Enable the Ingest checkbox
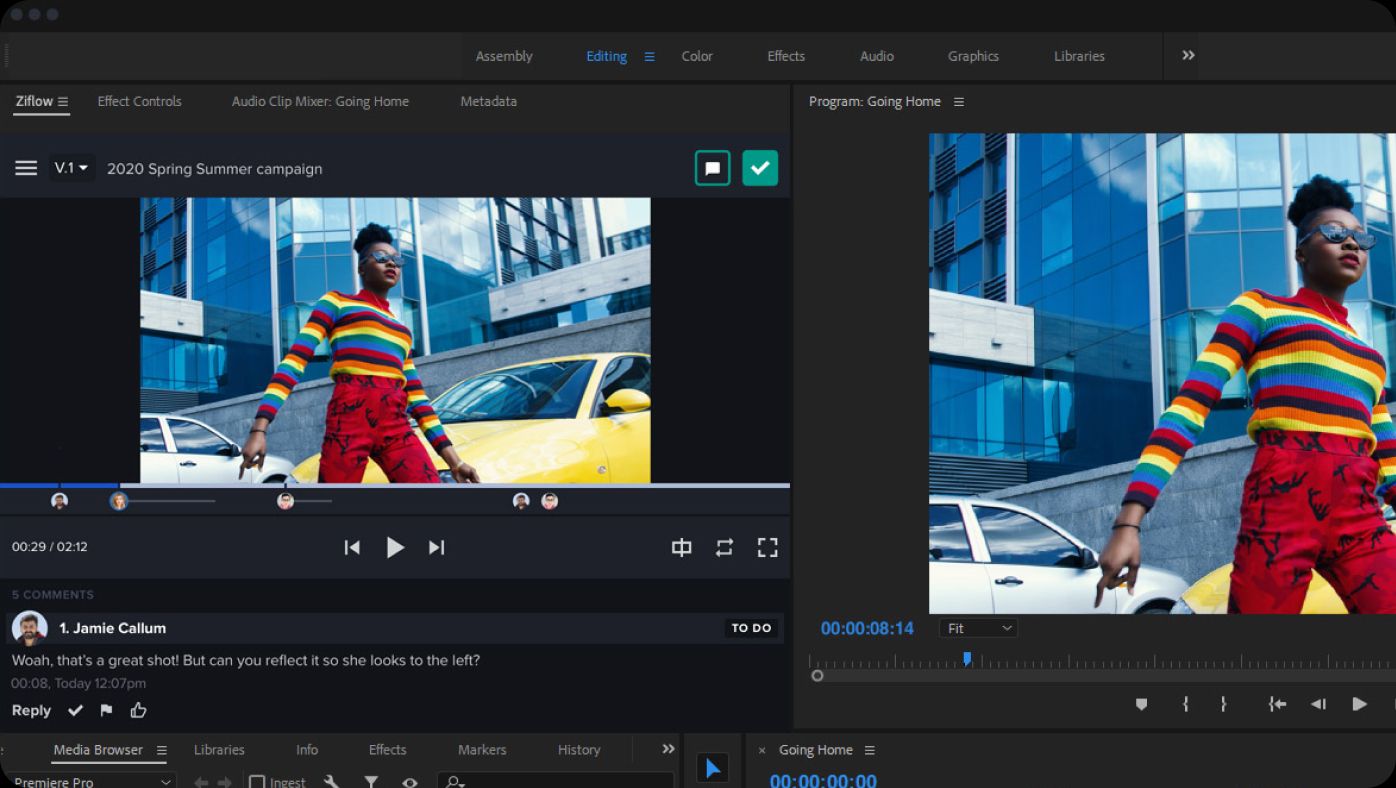1396x788 pixels. coord(257,782)
